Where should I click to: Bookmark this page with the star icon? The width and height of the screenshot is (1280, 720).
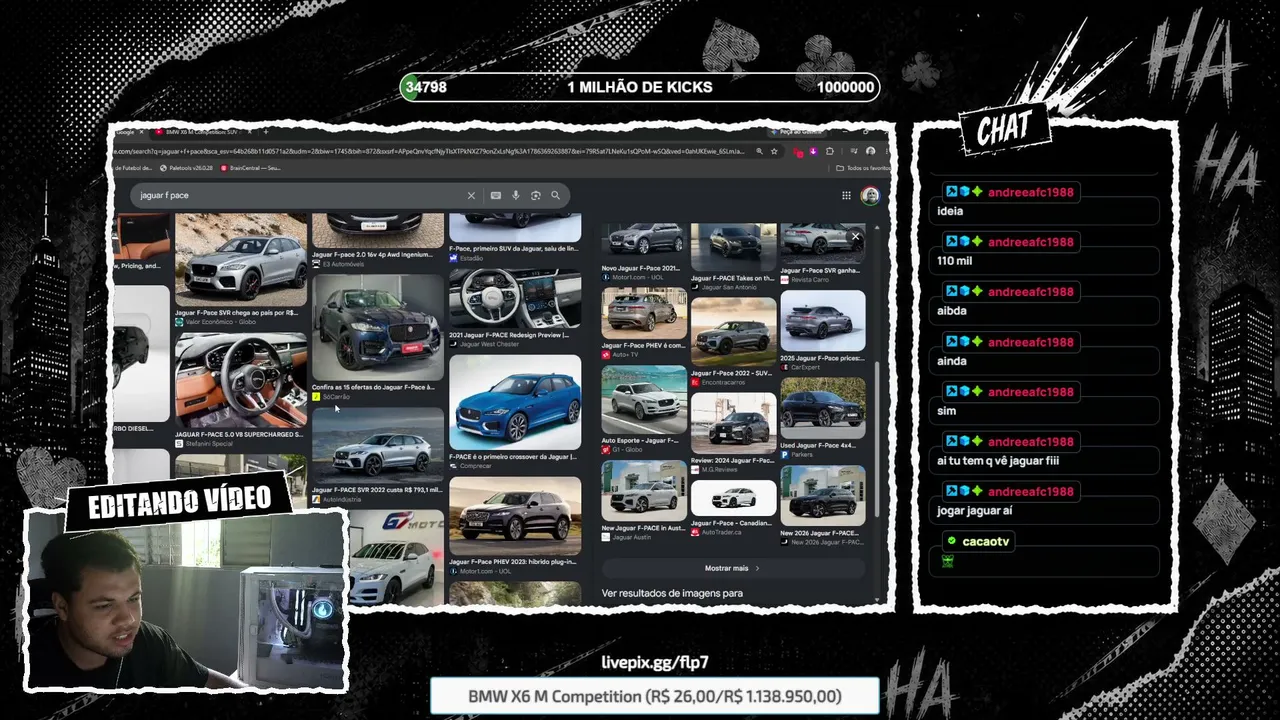[x=775, y=152]
